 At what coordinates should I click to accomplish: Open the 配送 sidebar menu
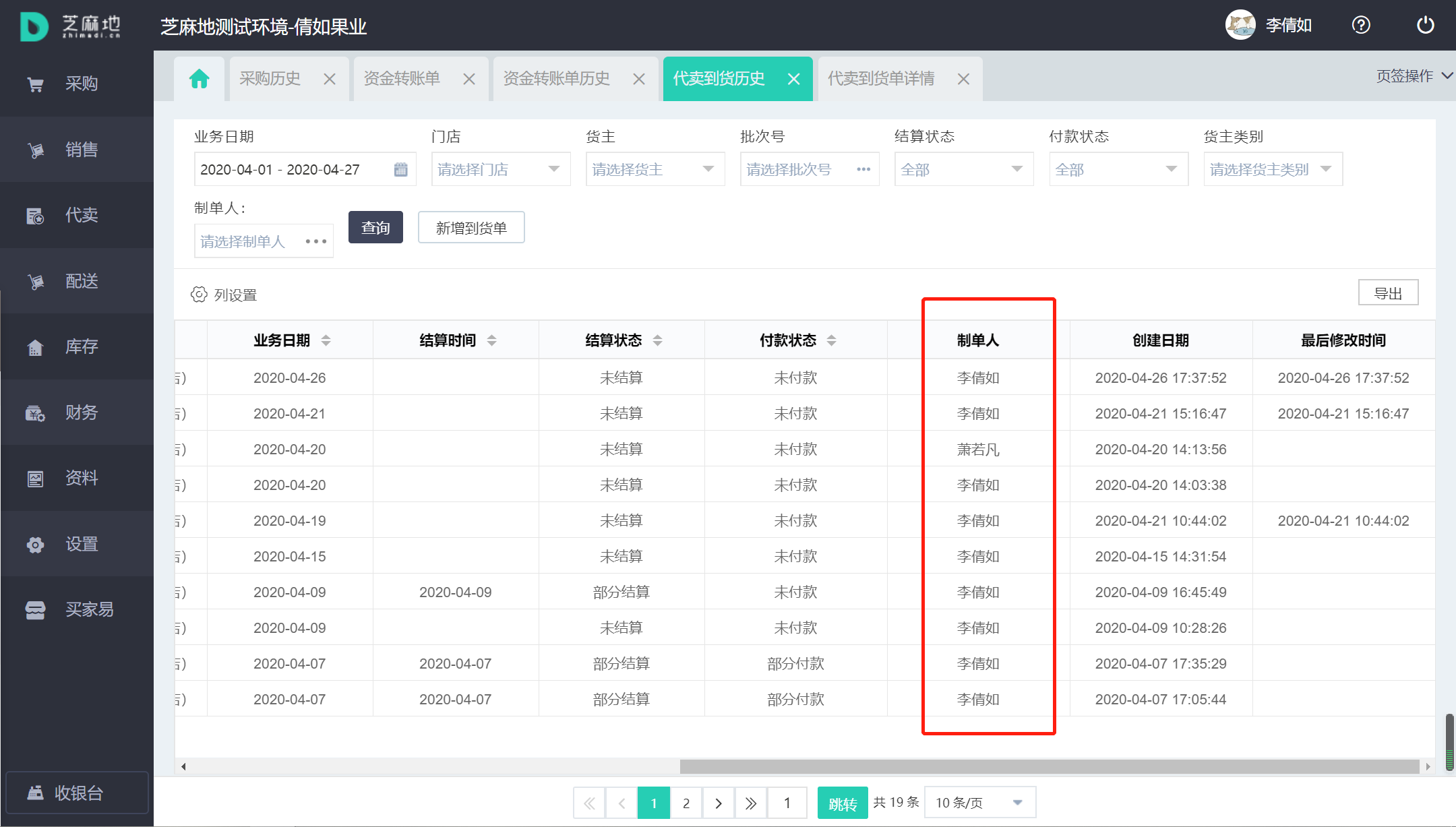click(77, 281)
